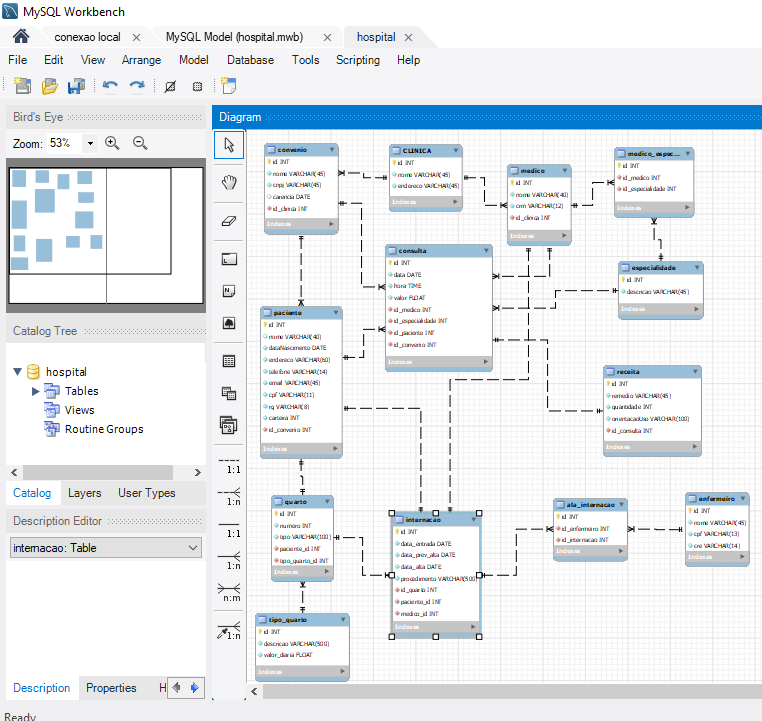This screenshot has width=762, height=721.
Task: Select the new view tool
Action: (229, 393)
